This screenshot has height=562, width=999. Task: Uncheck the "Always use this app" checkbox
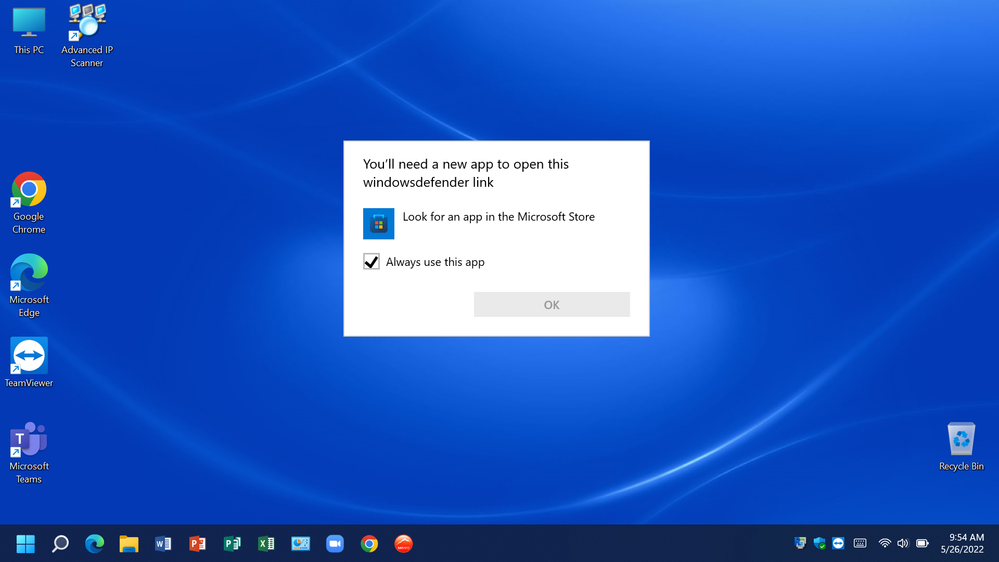point(371,262)
